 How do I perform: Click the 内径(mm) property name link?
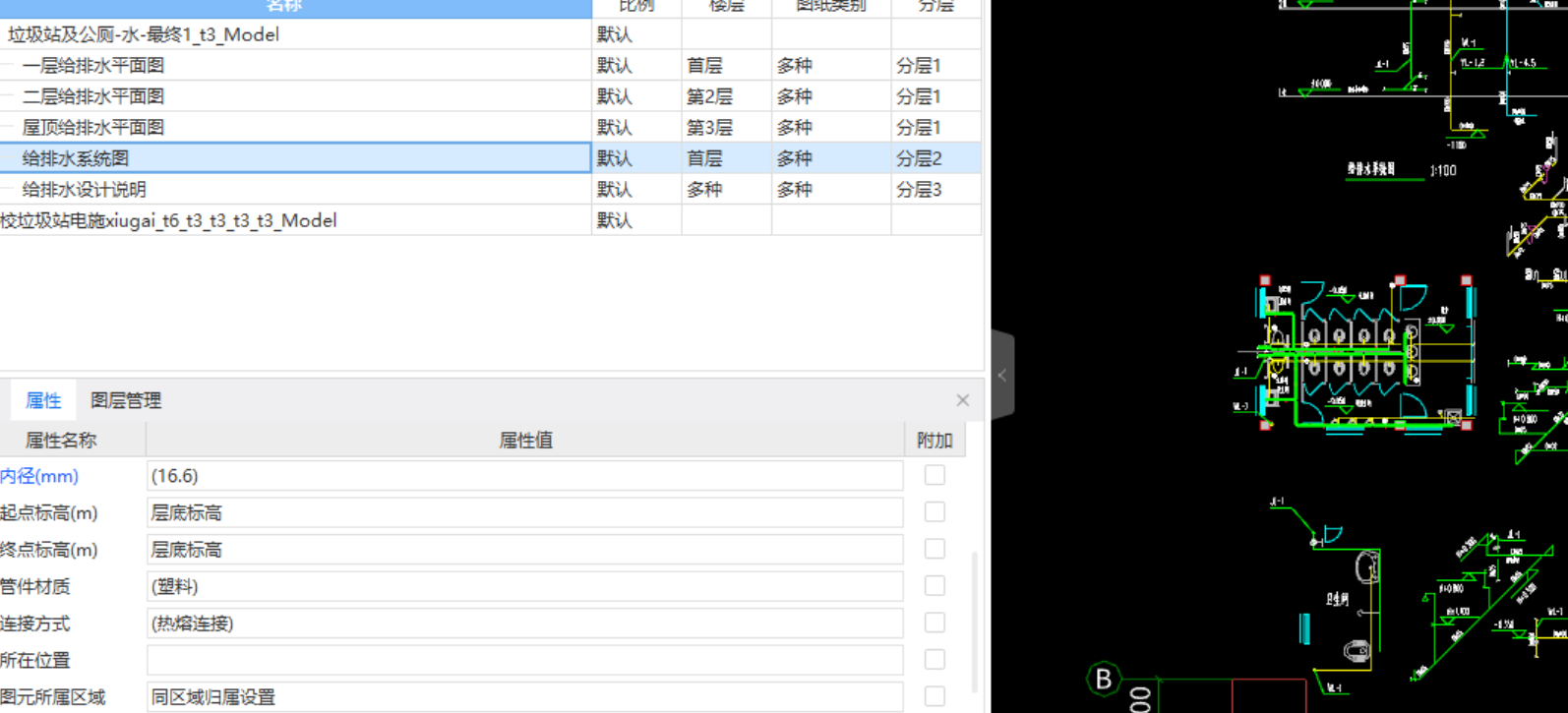(x=39, y=476)
